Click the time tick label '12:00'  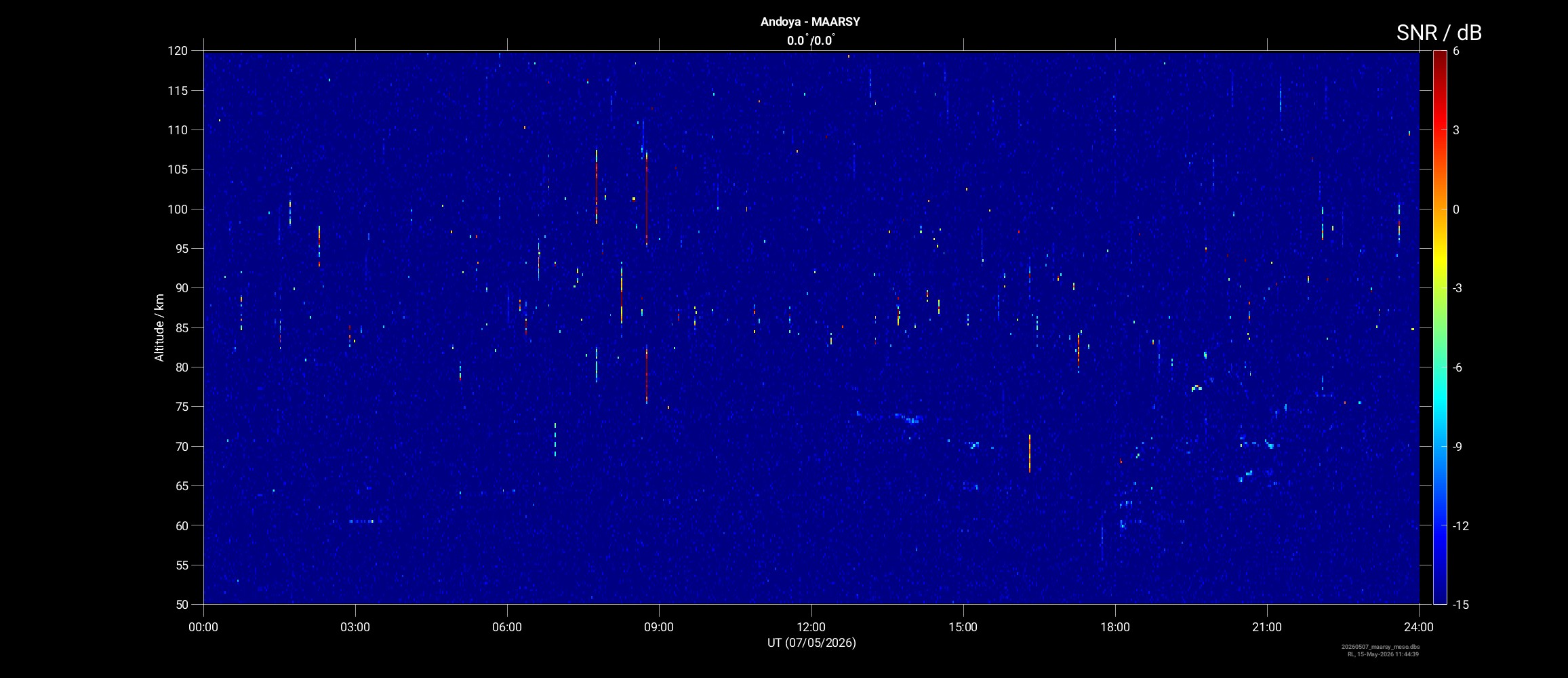point(811,627)
